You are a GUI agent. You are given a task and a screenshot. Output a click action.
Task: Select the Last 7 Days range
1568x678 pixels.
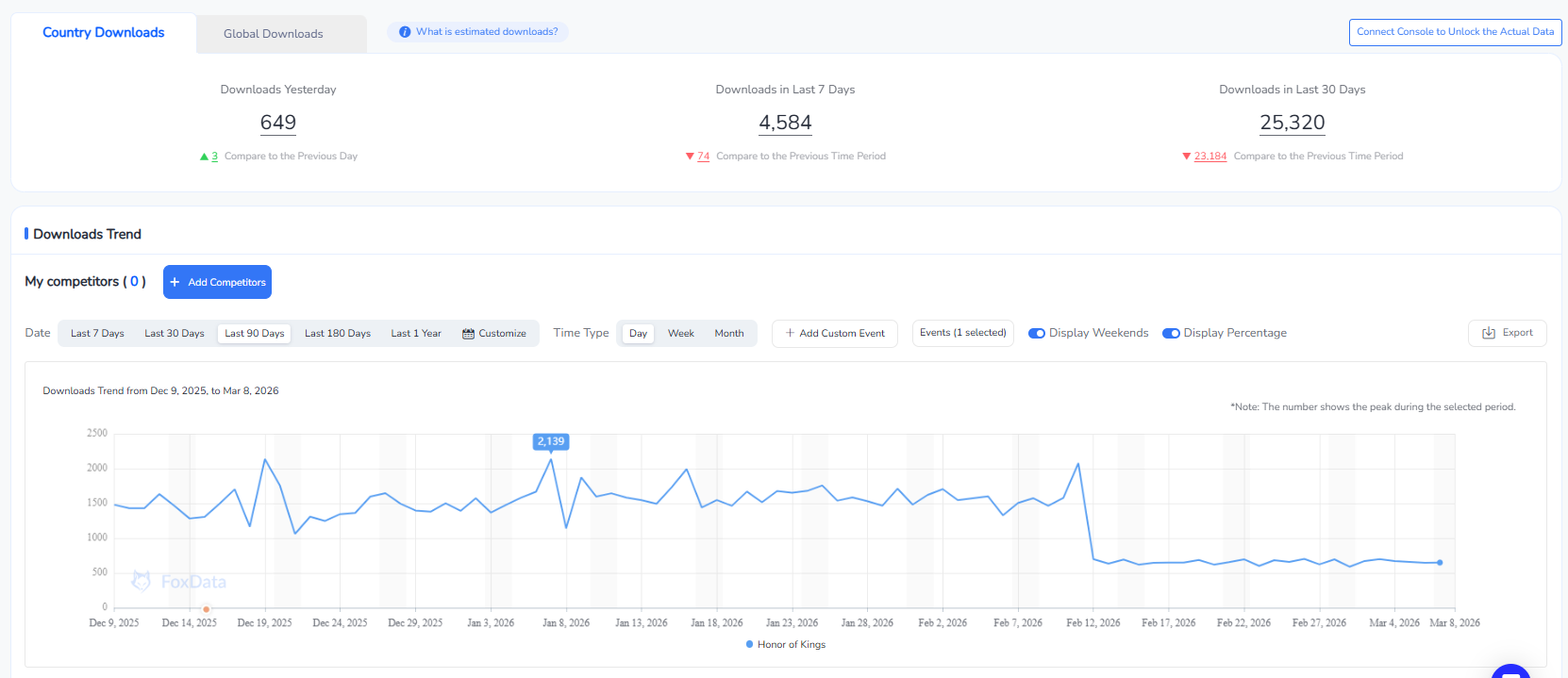(97, 334)
